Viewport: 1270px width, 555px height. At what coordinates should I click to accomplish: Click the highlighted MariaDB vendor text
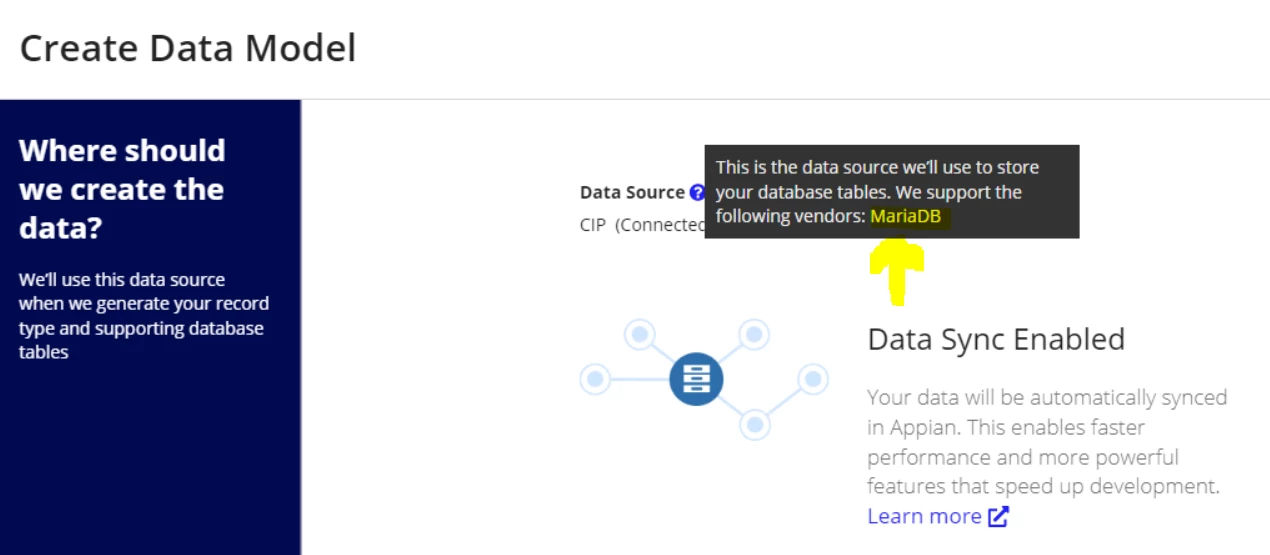pyautogui.click(x=906, y=217)
